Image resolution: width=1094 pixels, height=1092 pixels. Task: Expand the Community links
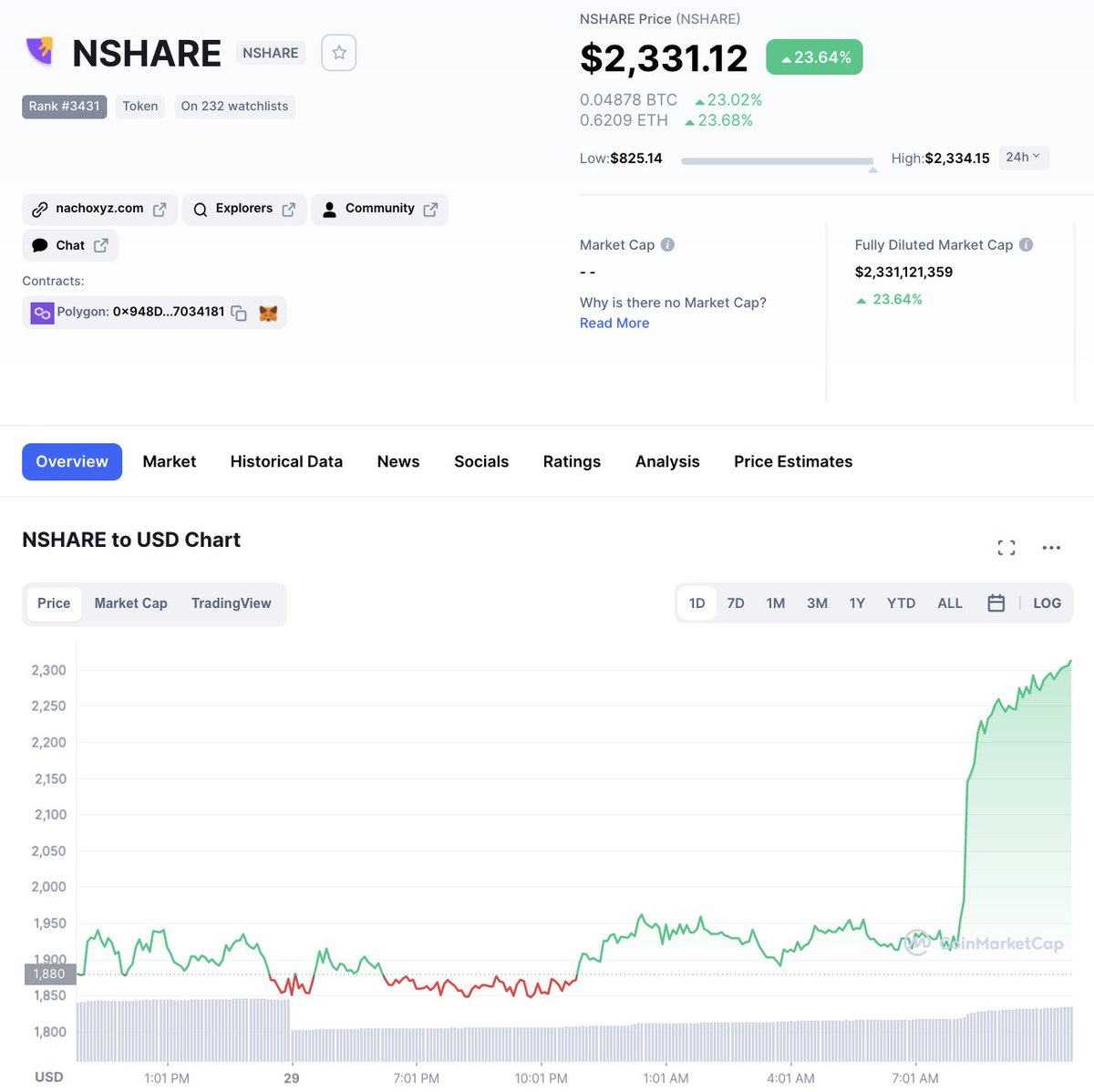tap(380, 209)
